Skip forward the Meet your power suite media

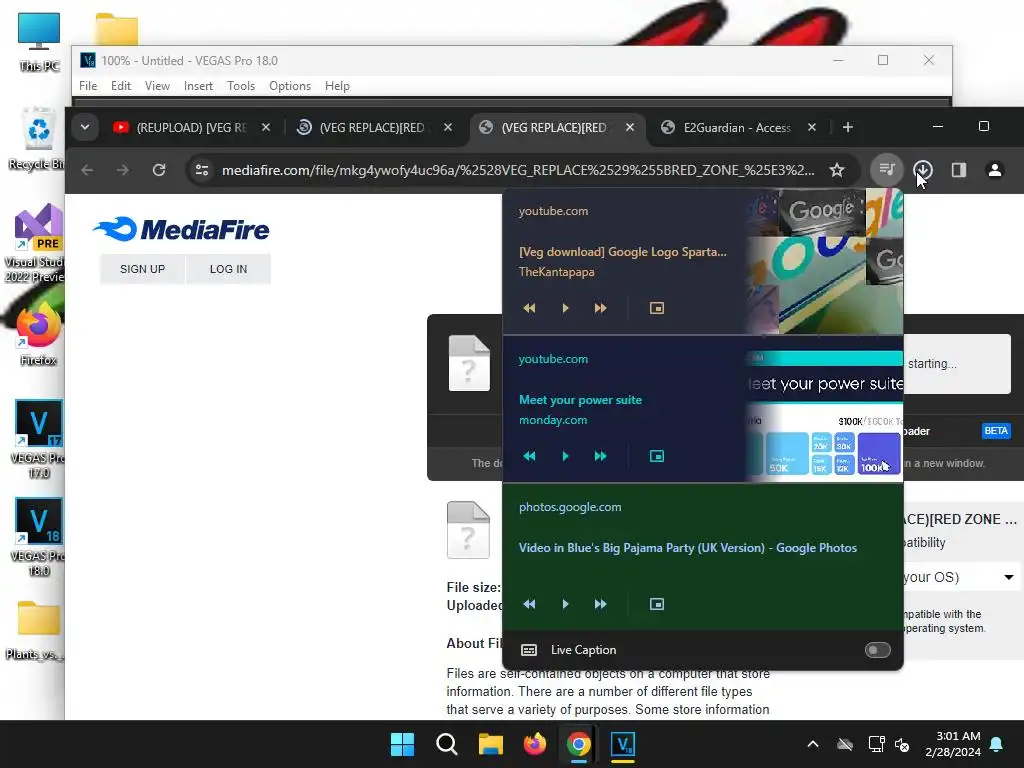pos(600,456)
